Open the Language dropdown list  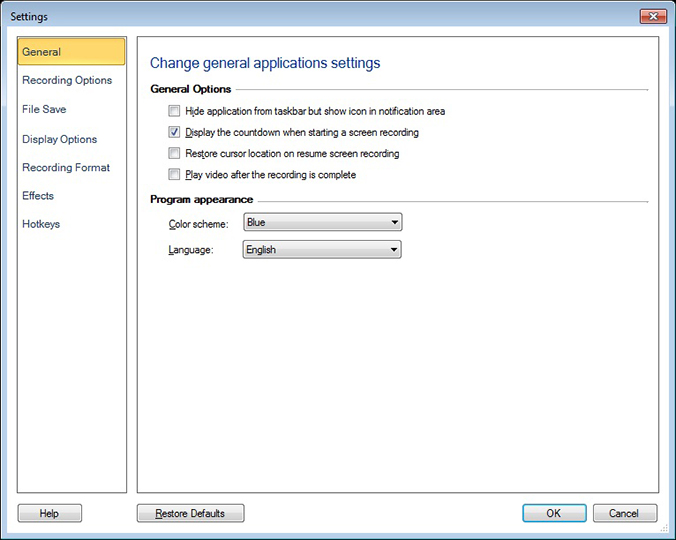(x=322, y=250)
